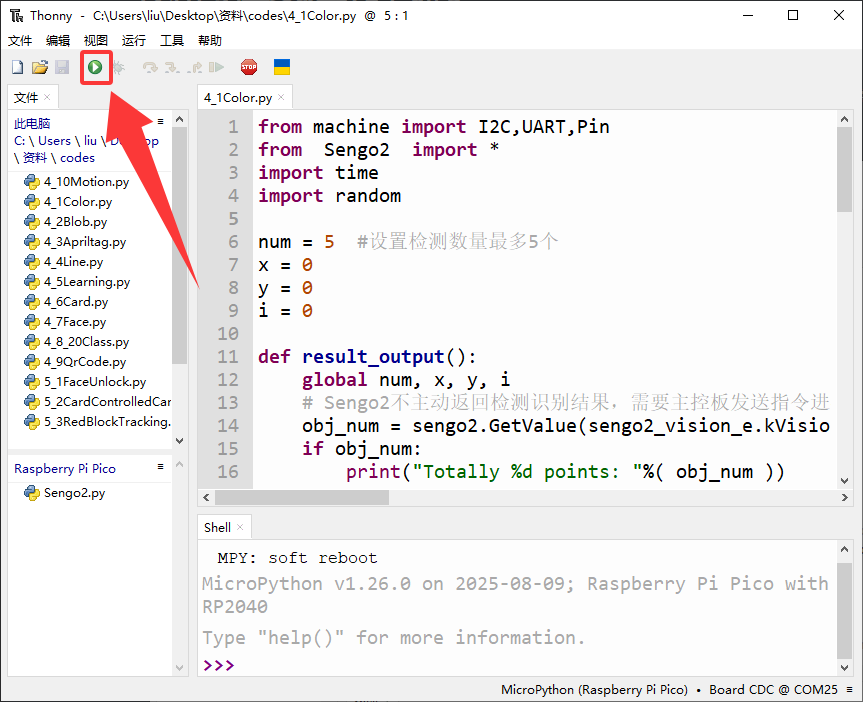
Task: Select file 5_3RedBlockTracking
Action: point(97,422)
